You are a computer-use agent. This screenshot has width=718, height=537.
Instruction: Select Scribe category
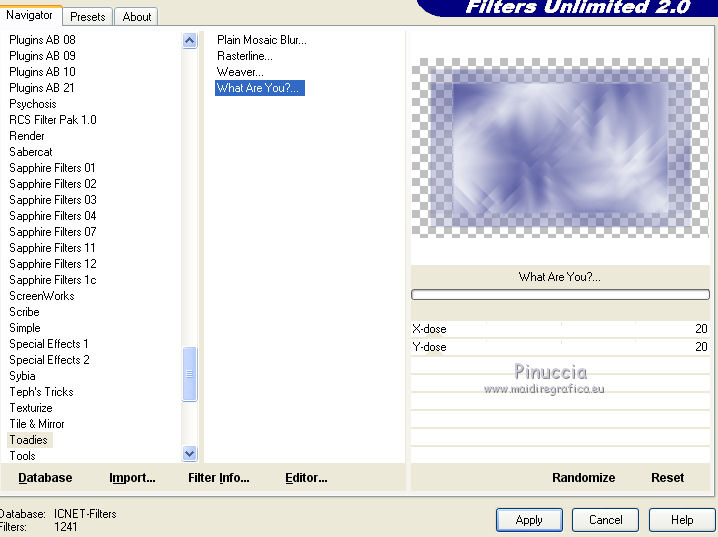24,312
